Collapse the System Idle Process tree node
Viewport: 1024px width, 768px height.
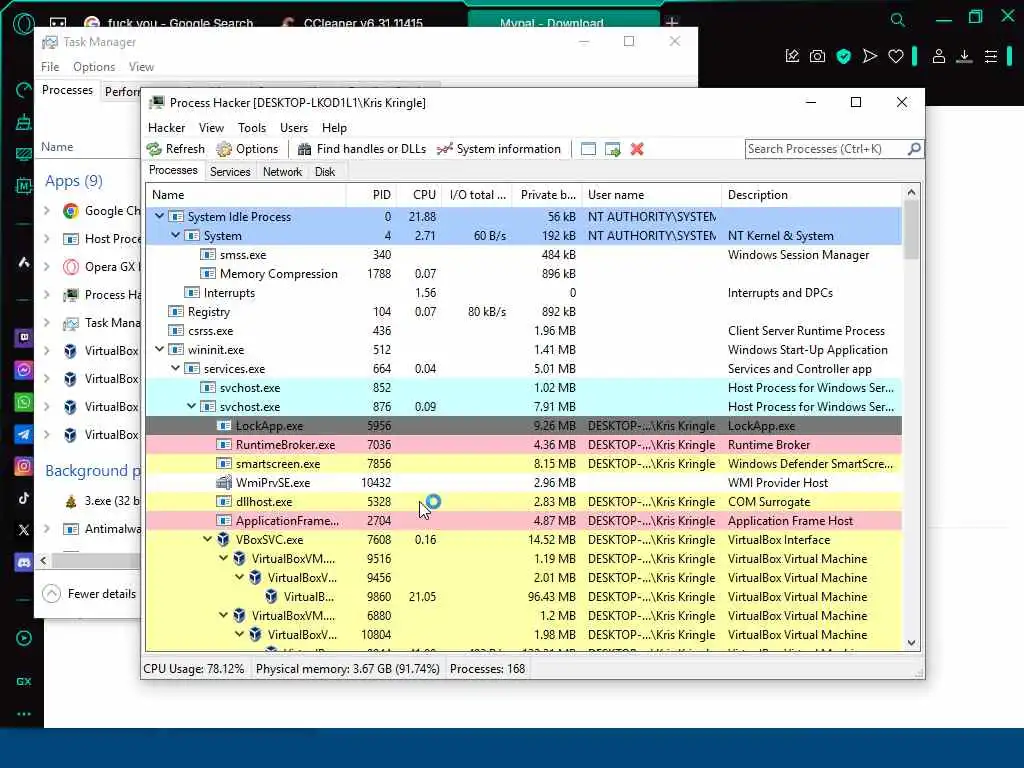159,216
